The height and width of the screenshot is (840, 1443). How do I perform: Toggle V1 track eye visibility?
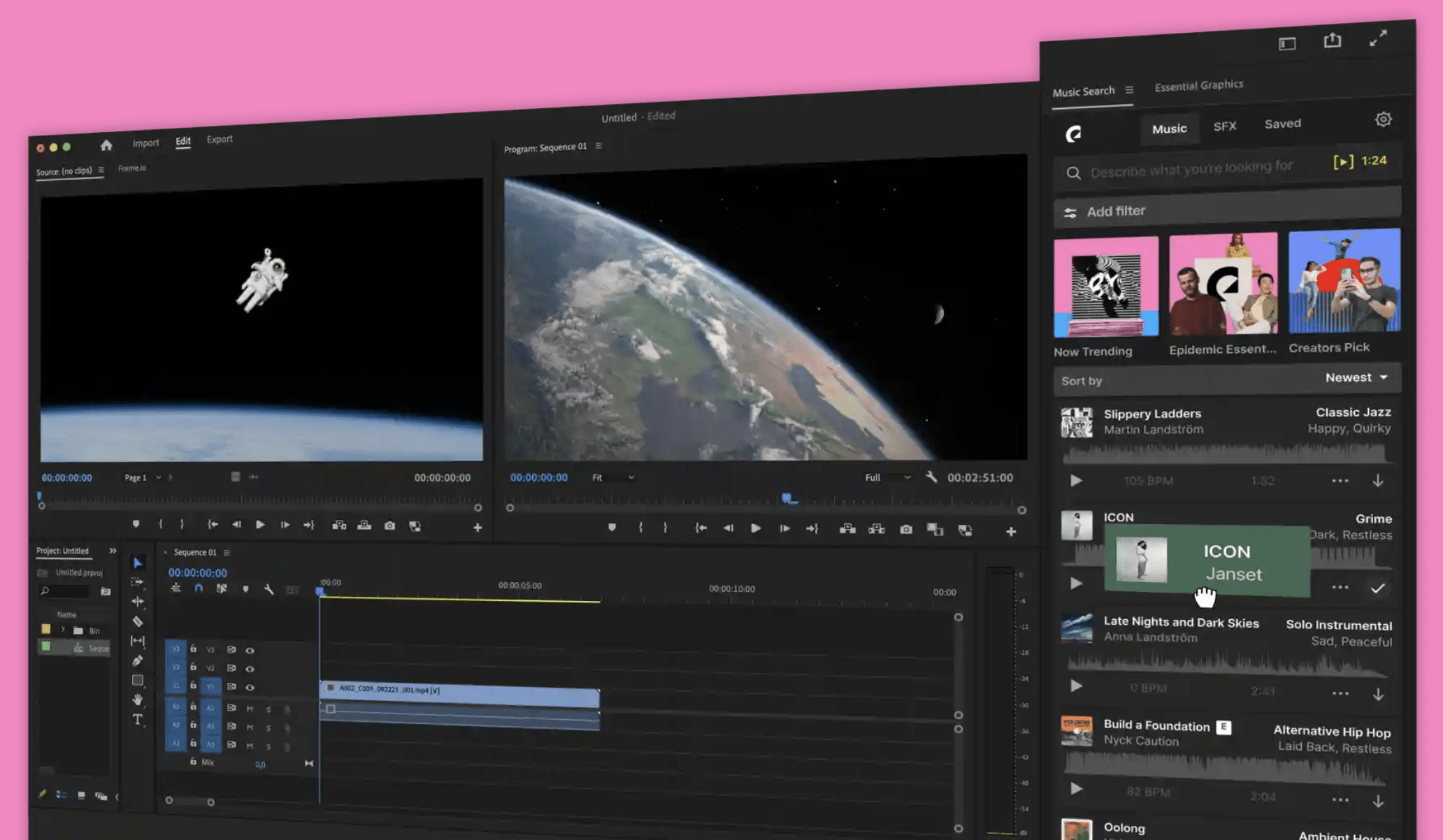[250, 687]
